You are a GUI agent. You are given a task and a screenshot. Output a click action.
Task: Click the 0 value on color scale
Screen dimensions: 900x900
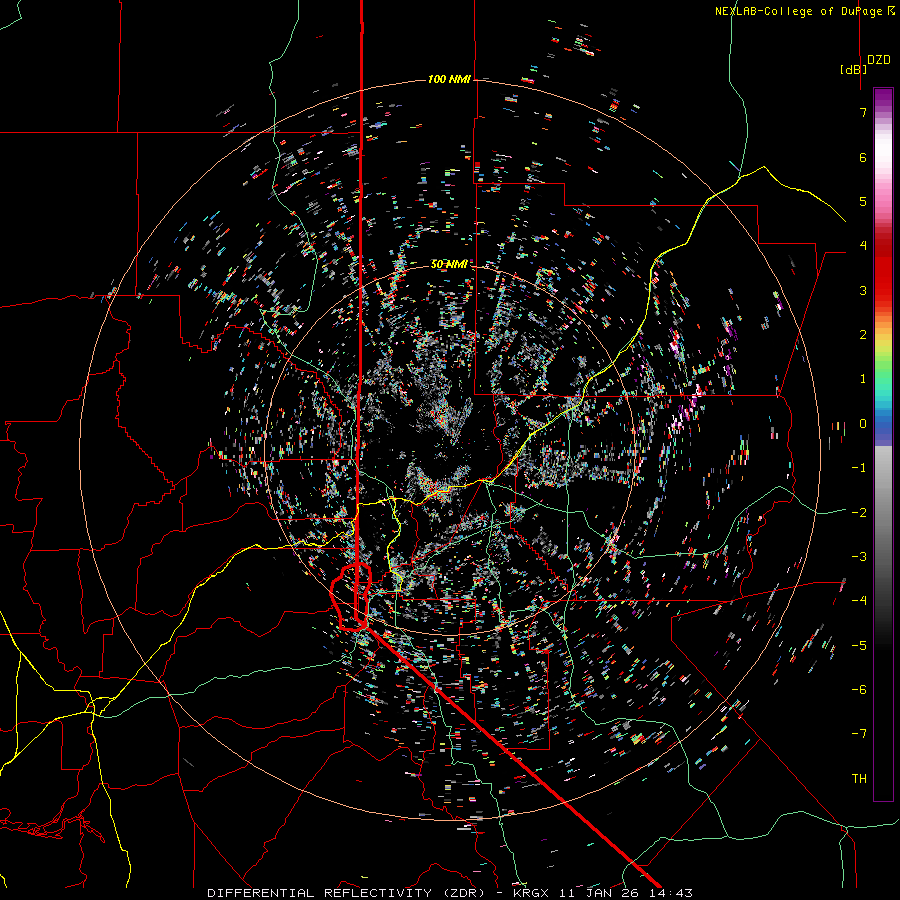[x=863, y=424]
